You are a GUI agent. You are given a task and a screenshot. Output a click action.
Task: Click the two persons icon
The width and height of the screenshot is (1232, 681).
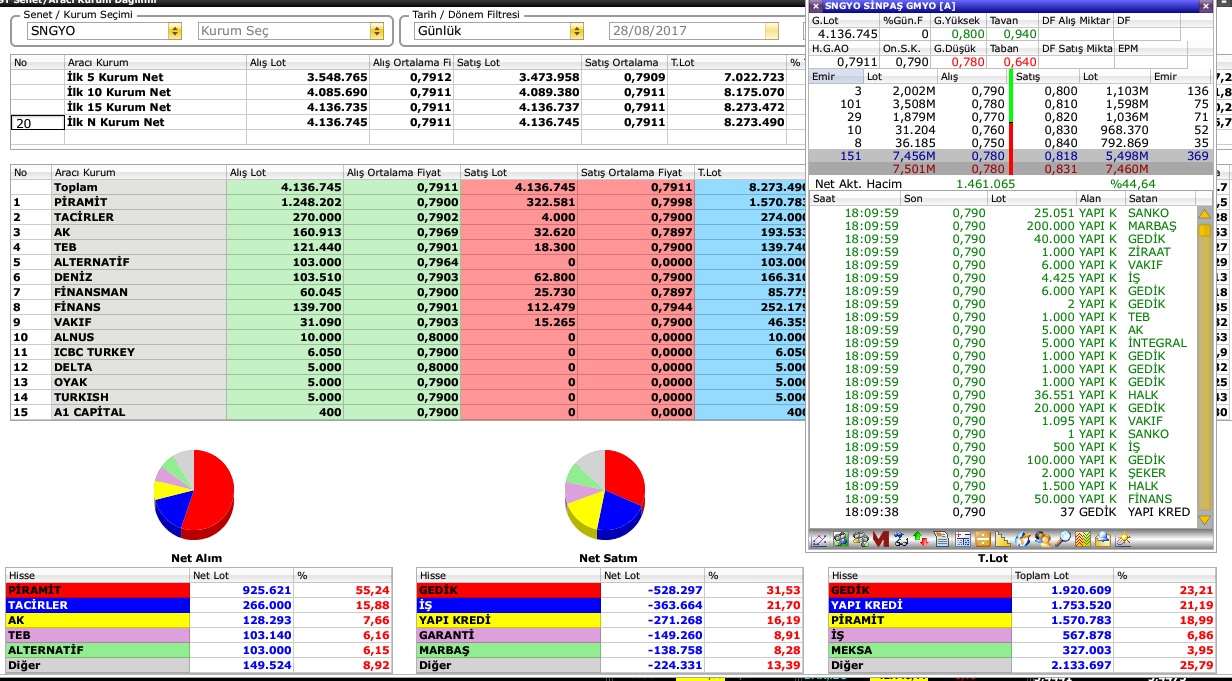click(1043, 539)
